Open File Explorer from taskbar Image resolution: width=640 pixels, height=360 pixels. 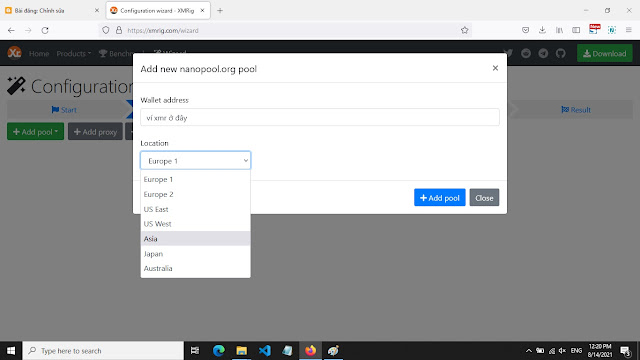click(x=242, y=351)
